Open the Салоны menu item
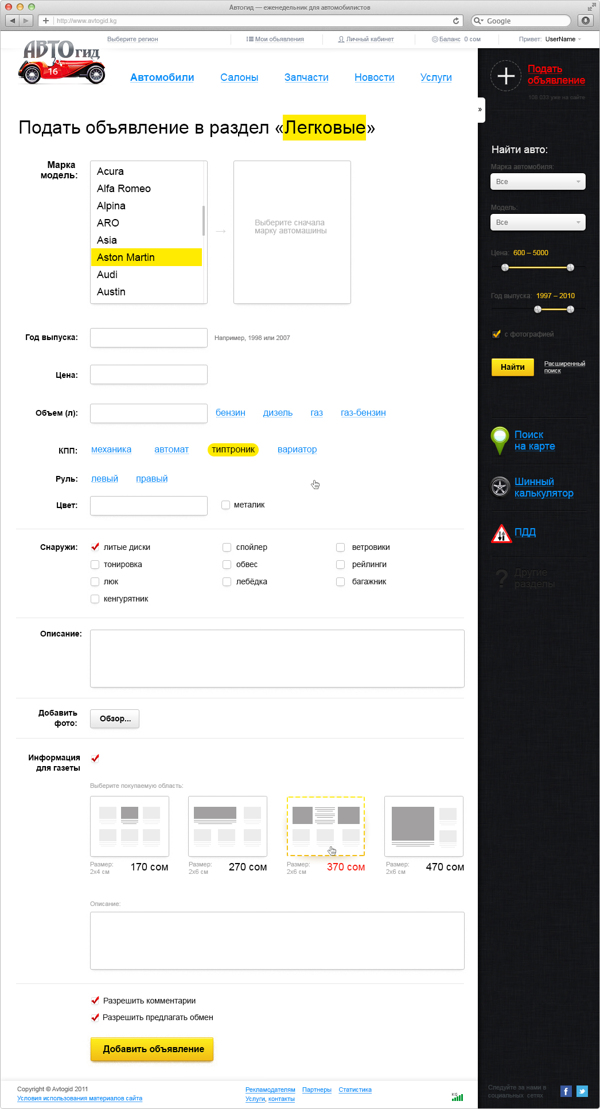Image resolution: width=600 pixels, height=1109 pixels. [x=239, y=77]
